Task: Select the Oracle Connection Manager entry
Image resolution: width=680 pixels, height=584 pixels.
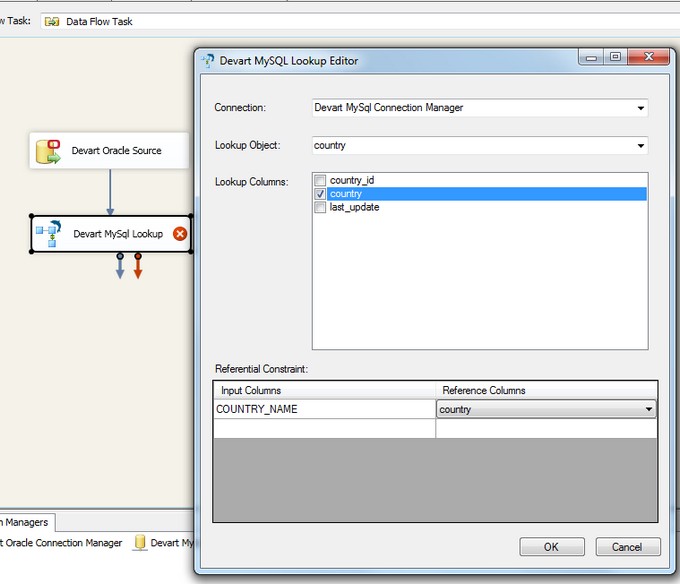Action: coord(61,543)
